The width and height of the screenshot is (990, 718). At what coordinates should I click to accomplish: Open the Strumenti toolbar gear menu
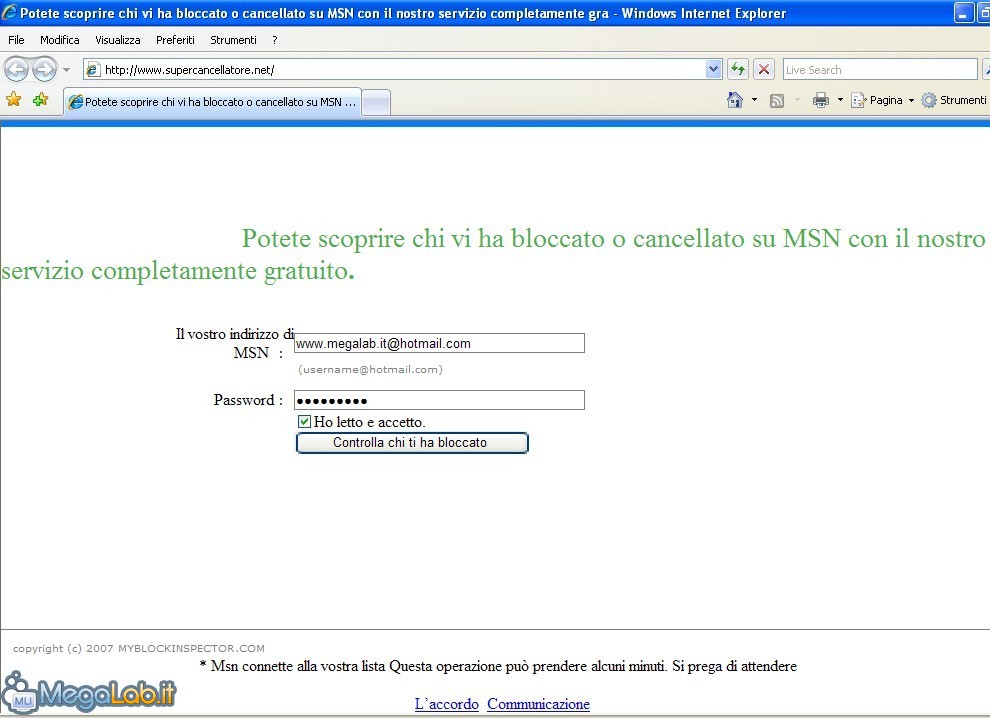point(954,100)
